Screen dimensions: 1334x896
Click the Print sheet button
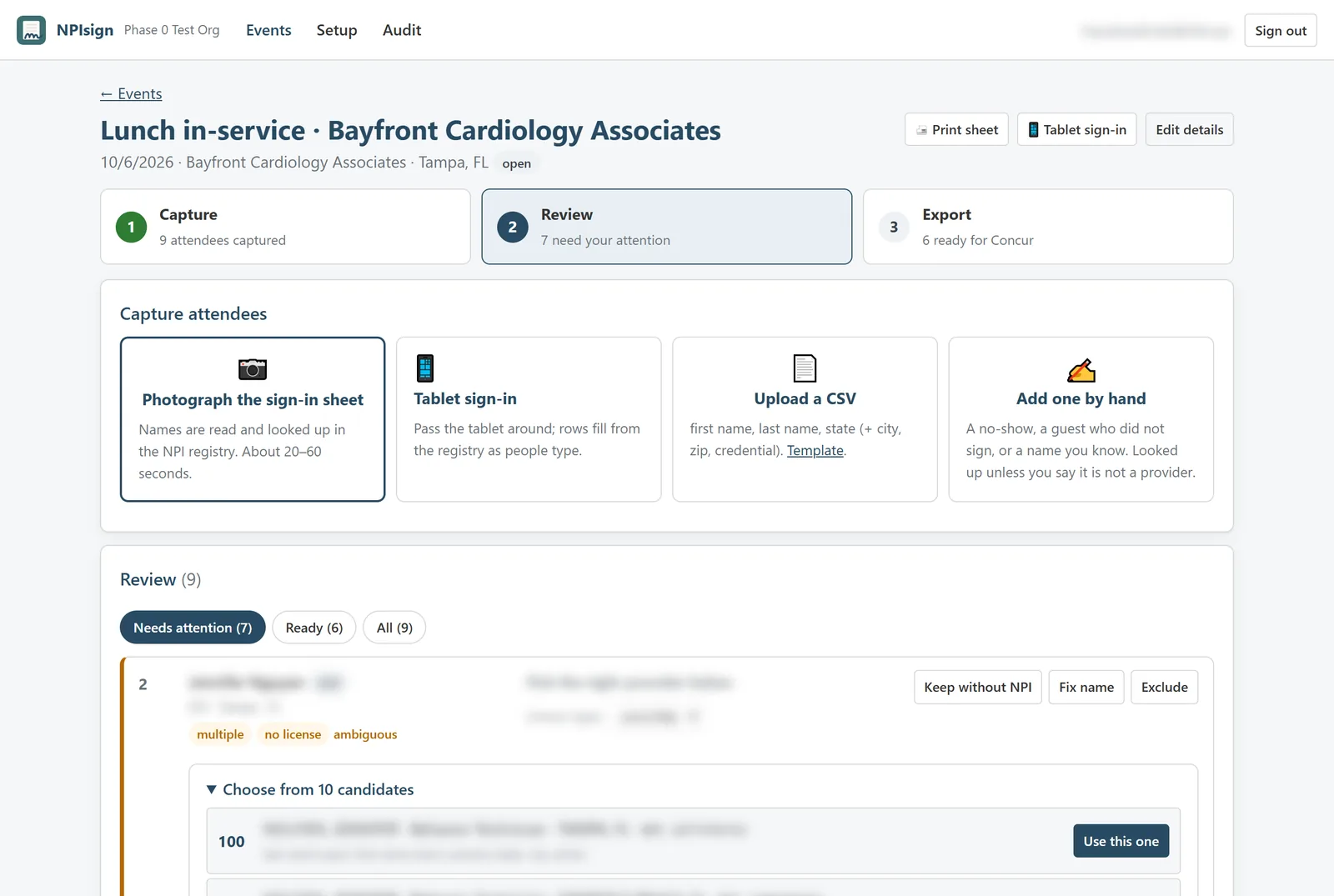(x=957, y=129)
